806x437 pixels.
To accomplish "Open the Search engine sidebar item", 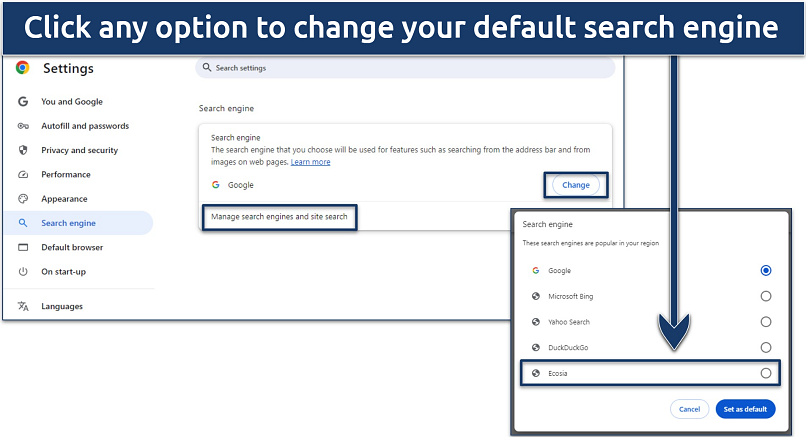I will tap(68, 223).
